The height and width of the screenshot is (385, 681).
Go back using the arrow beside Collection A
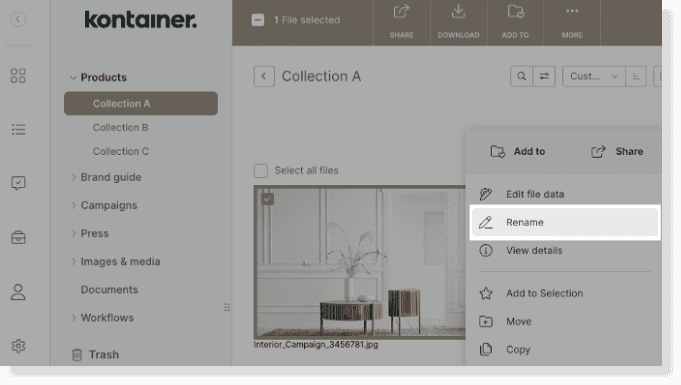(264, 76)
